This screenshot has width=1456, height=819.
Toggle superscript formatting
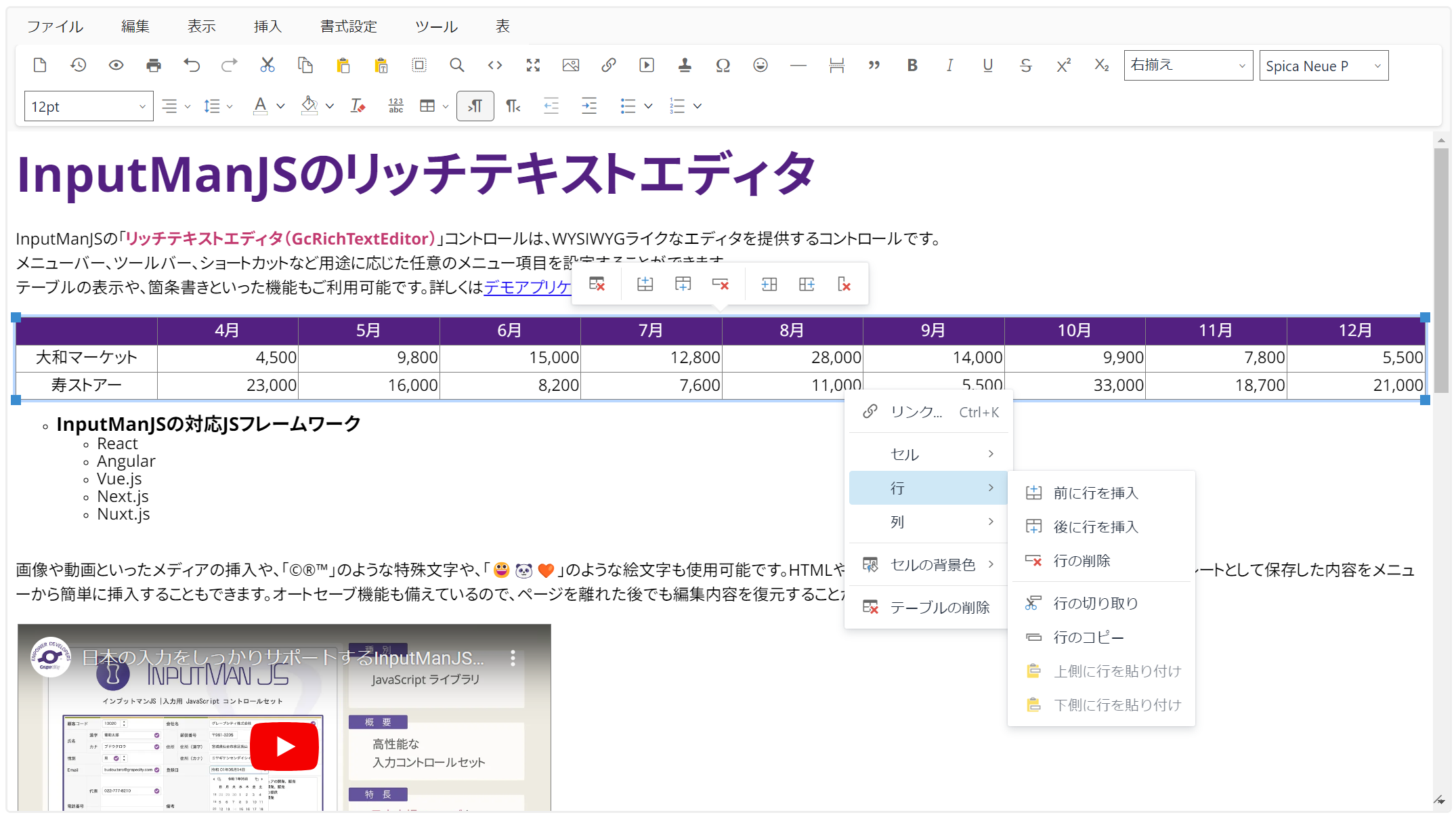(1064, 65)
